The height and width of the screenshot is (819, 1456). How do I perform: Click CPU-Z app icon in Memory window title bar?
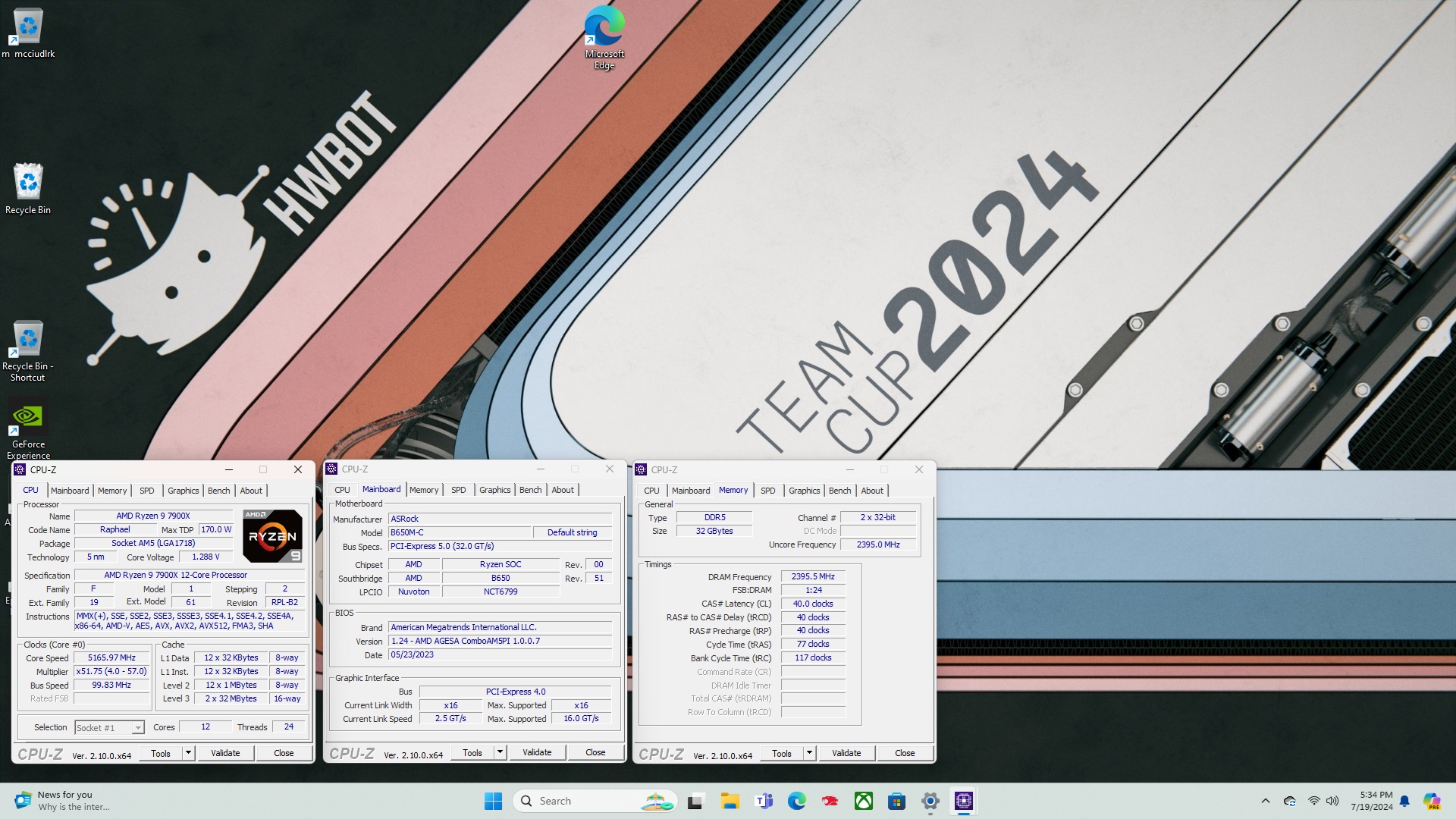(x=641, y=469)
